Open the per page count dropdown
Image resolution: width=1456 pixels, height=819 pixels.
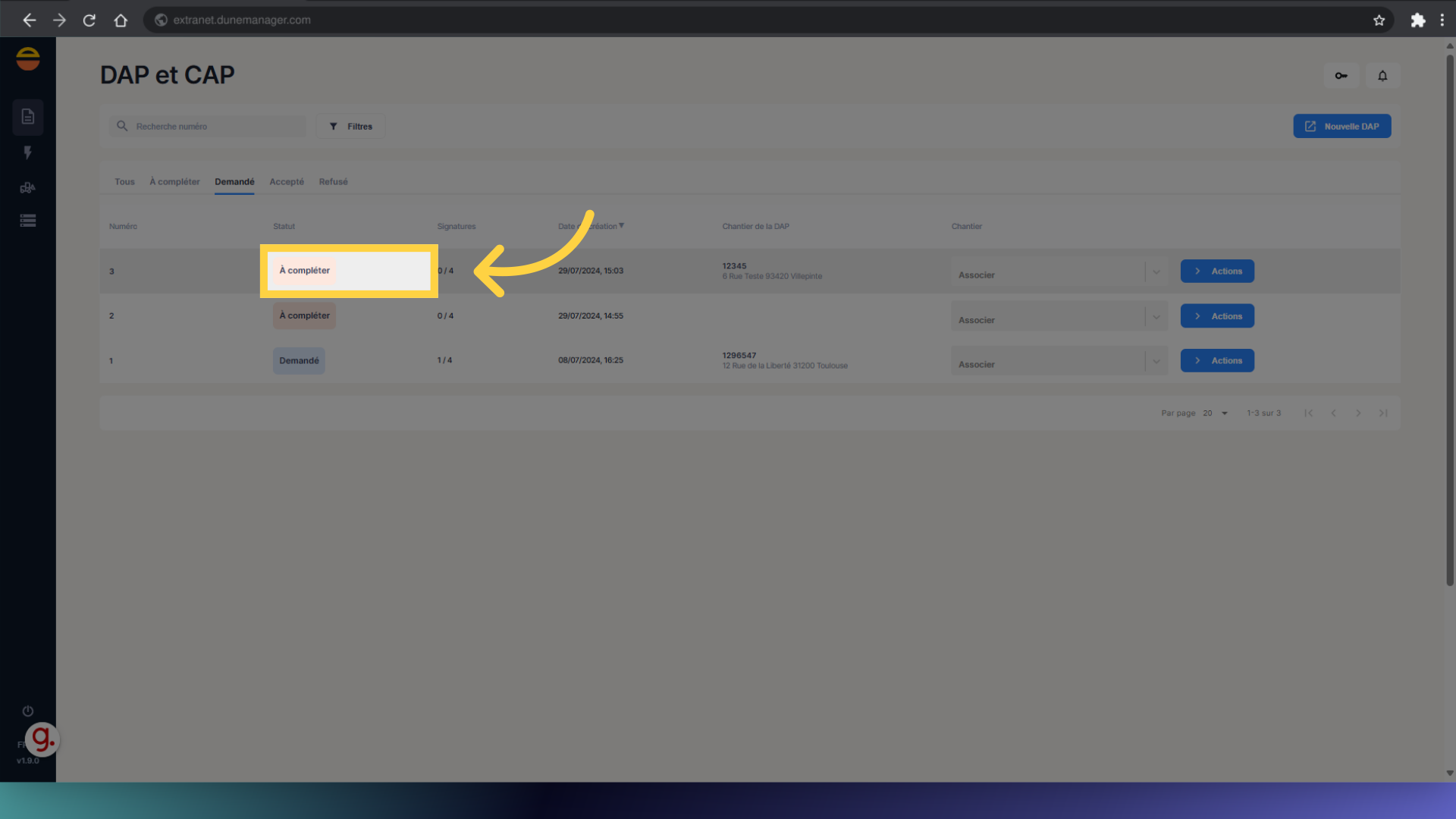coord(1215,413)
